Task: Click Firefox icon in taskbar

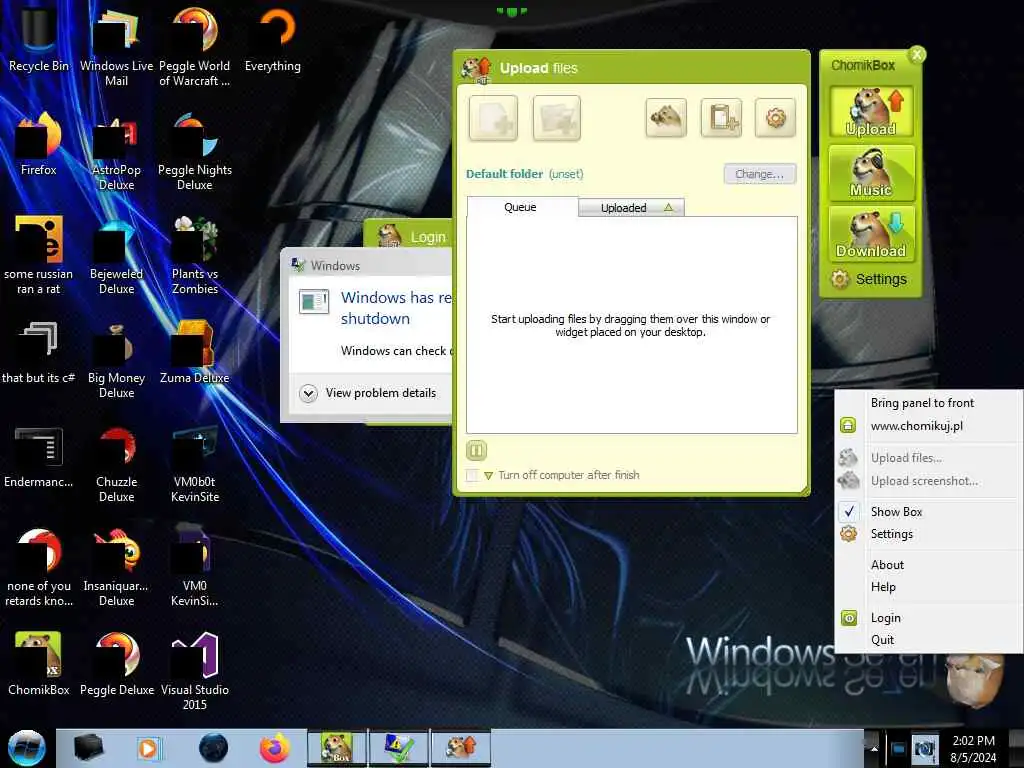Action: coord(275,748)
